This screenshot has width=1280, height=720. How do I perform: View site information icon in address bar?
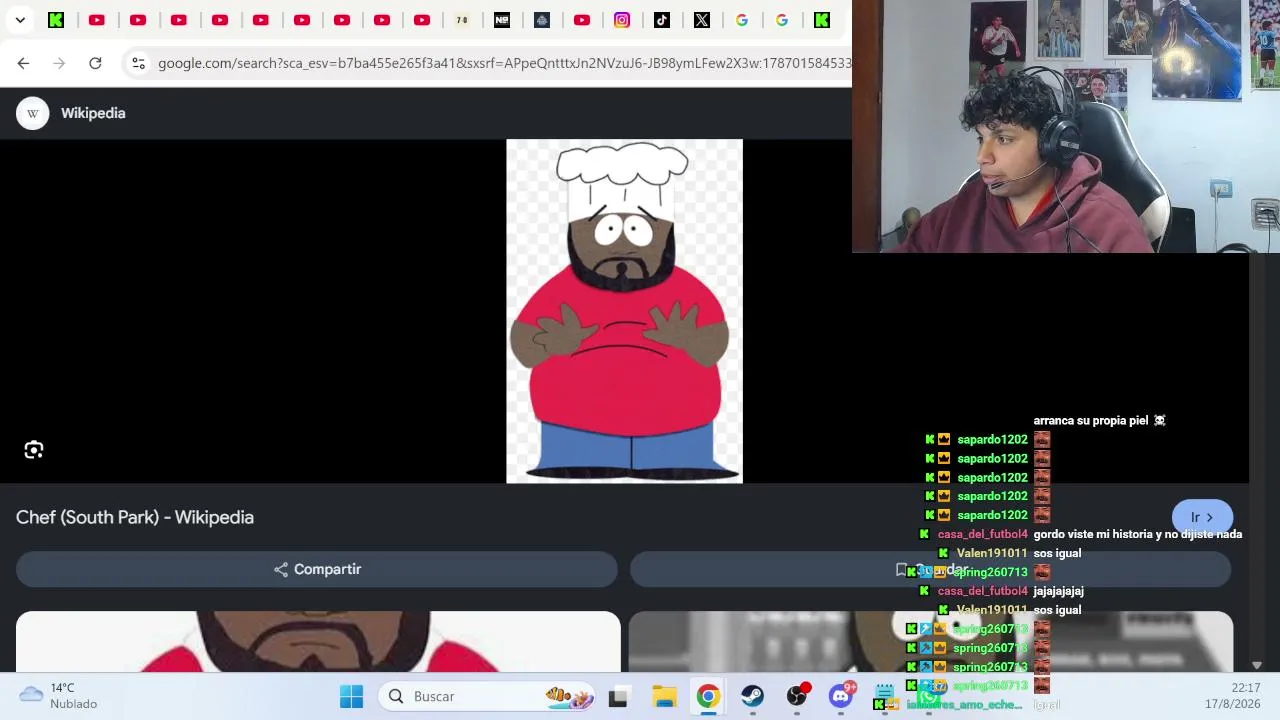click(x=138, y=63)
